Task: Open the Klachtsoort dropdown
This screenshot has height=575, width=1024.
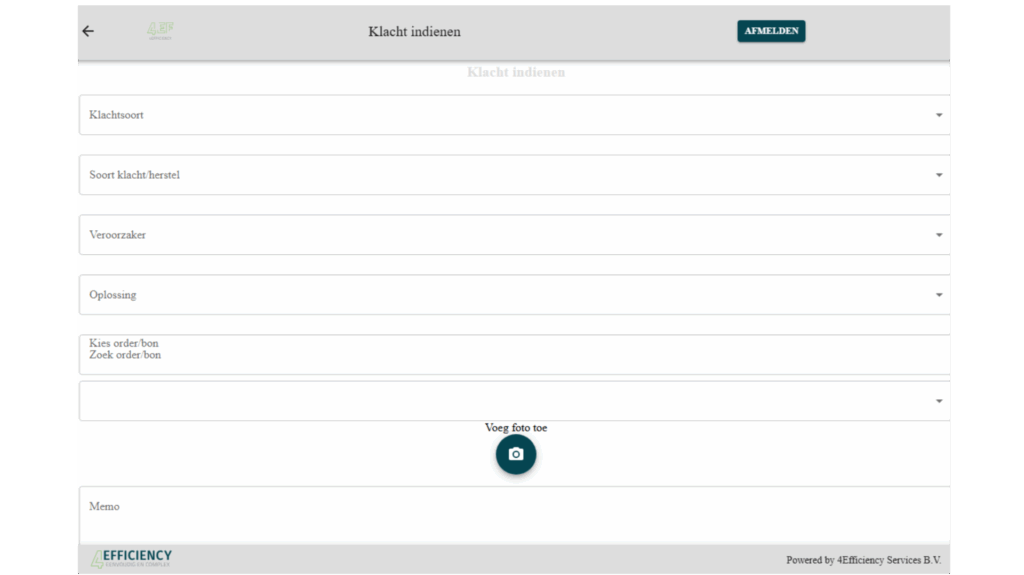Action: coord(500,115)
